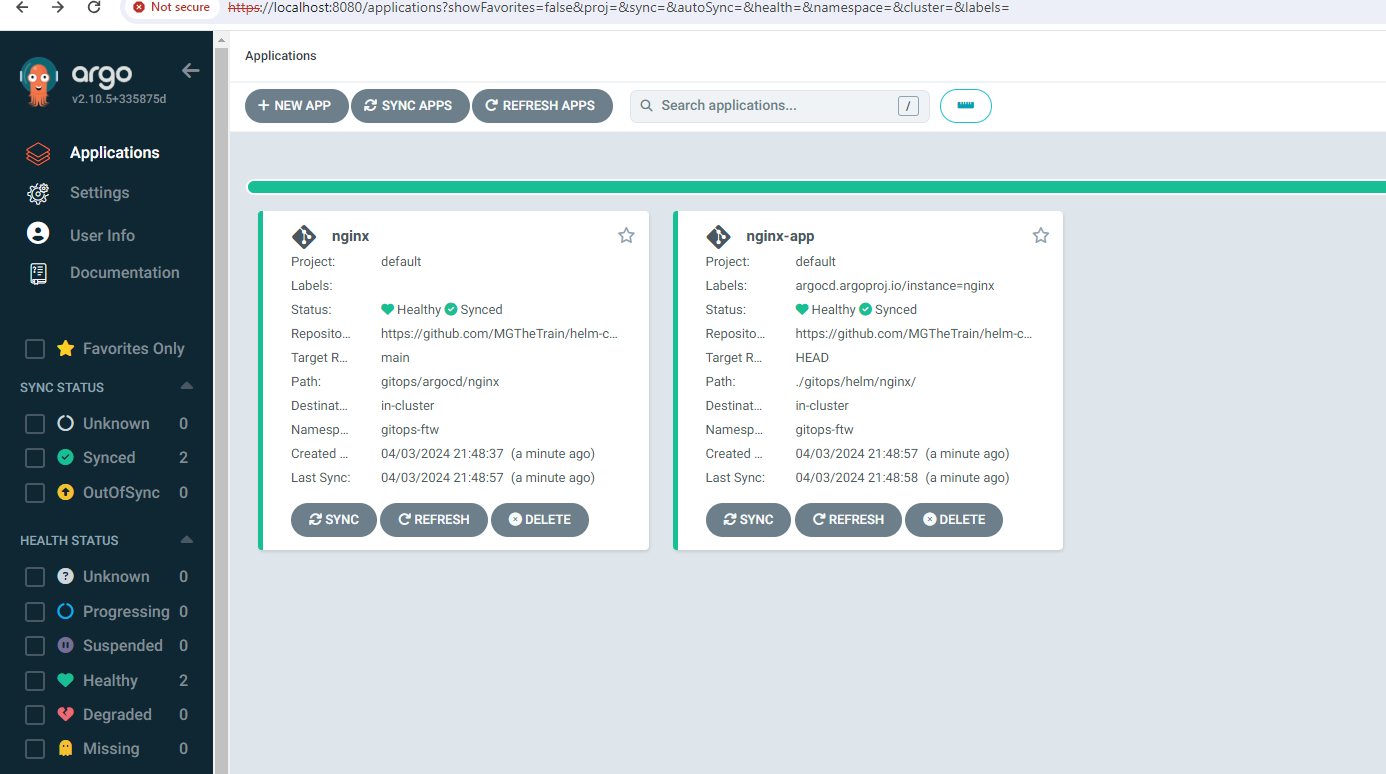Focus the Search applications field
The image size is (1386, 774).
pos(780,106)
